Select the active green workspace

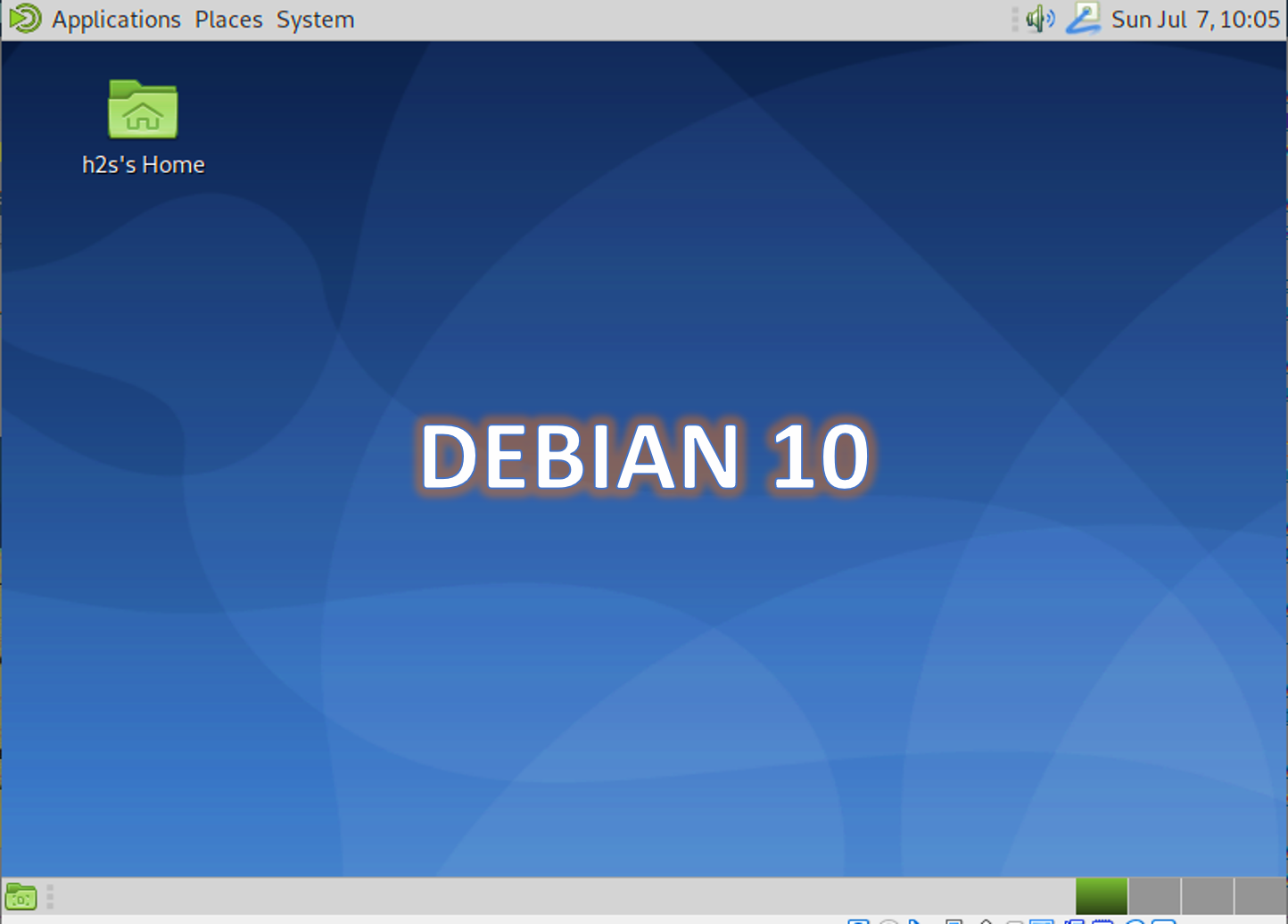(1101, 895)
